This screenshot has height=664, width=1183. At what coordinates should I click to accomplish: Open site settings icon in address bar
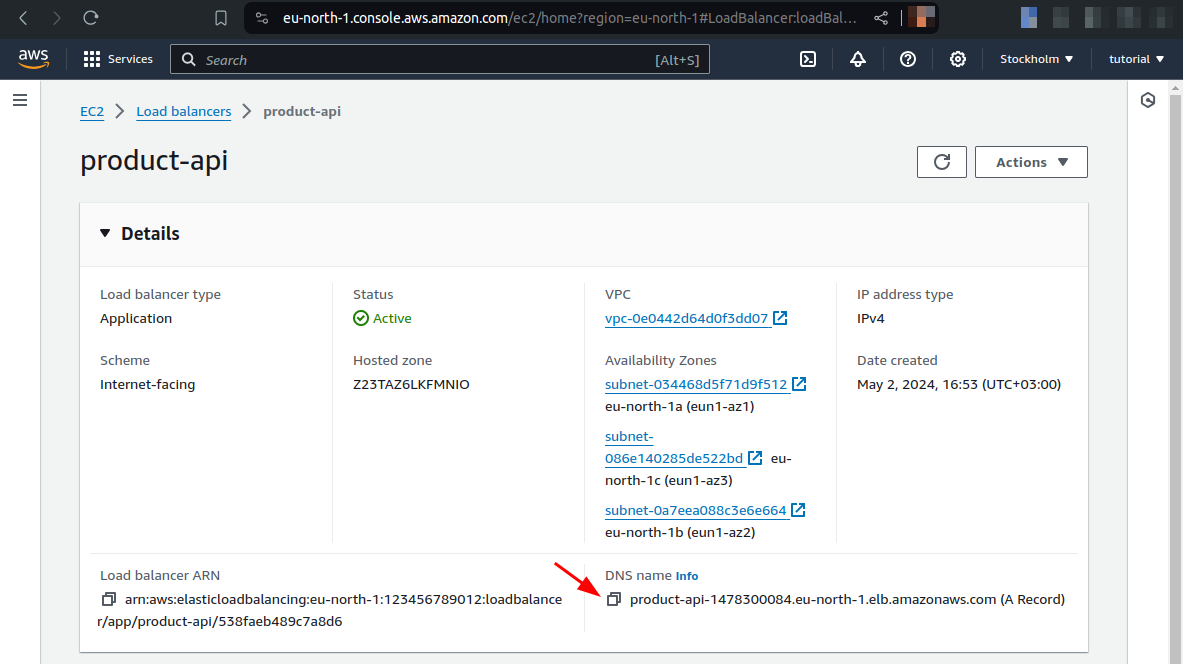pyautogui.click(x=262, y=18)
